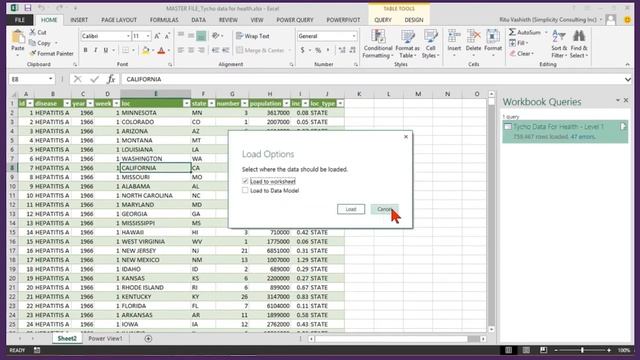This screenshot has width=640, height=360.
Task: Click the Format cells icon
Action: tap(493, 37)
